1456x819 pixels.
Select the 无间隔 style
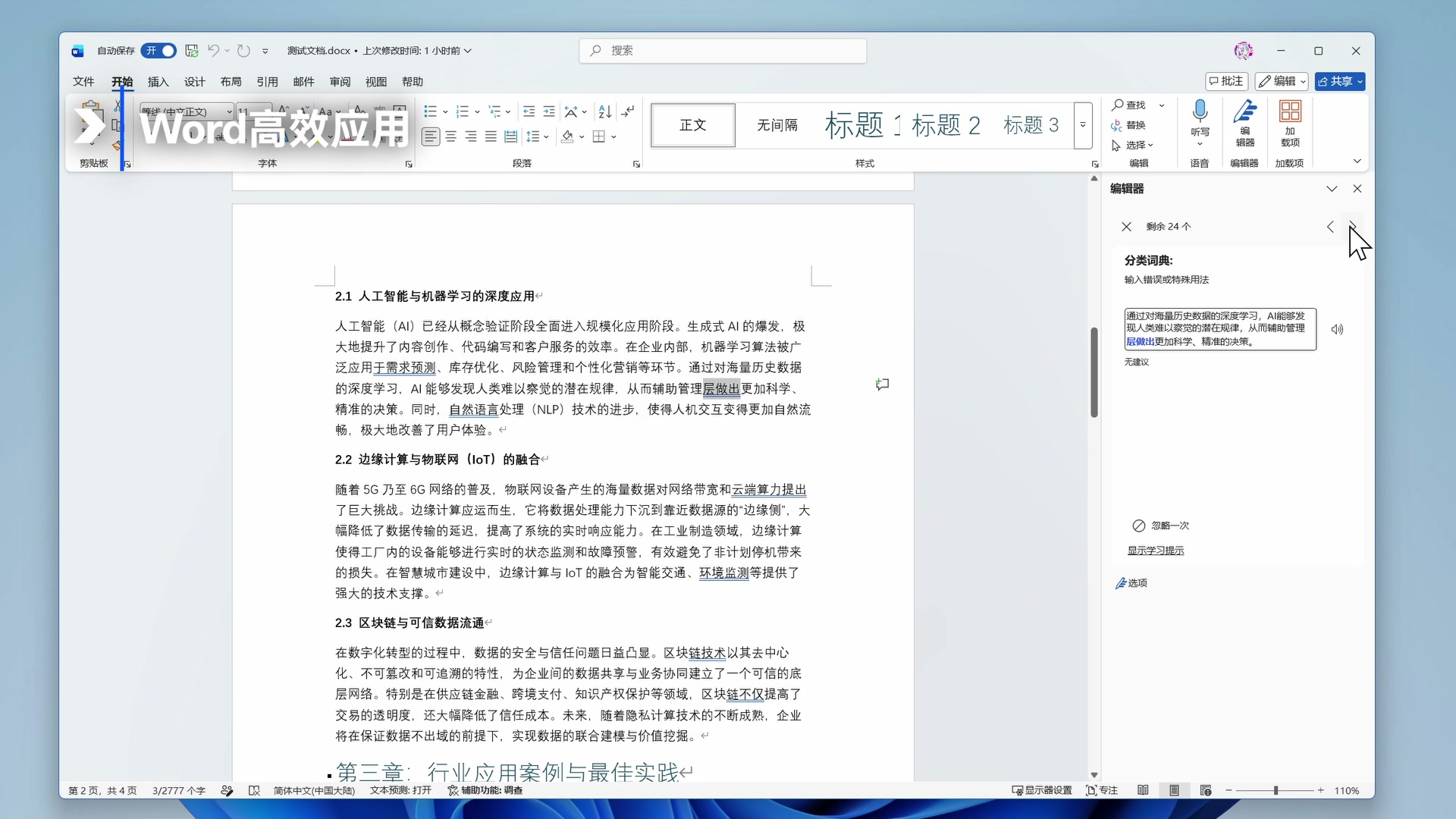(777, 125)
